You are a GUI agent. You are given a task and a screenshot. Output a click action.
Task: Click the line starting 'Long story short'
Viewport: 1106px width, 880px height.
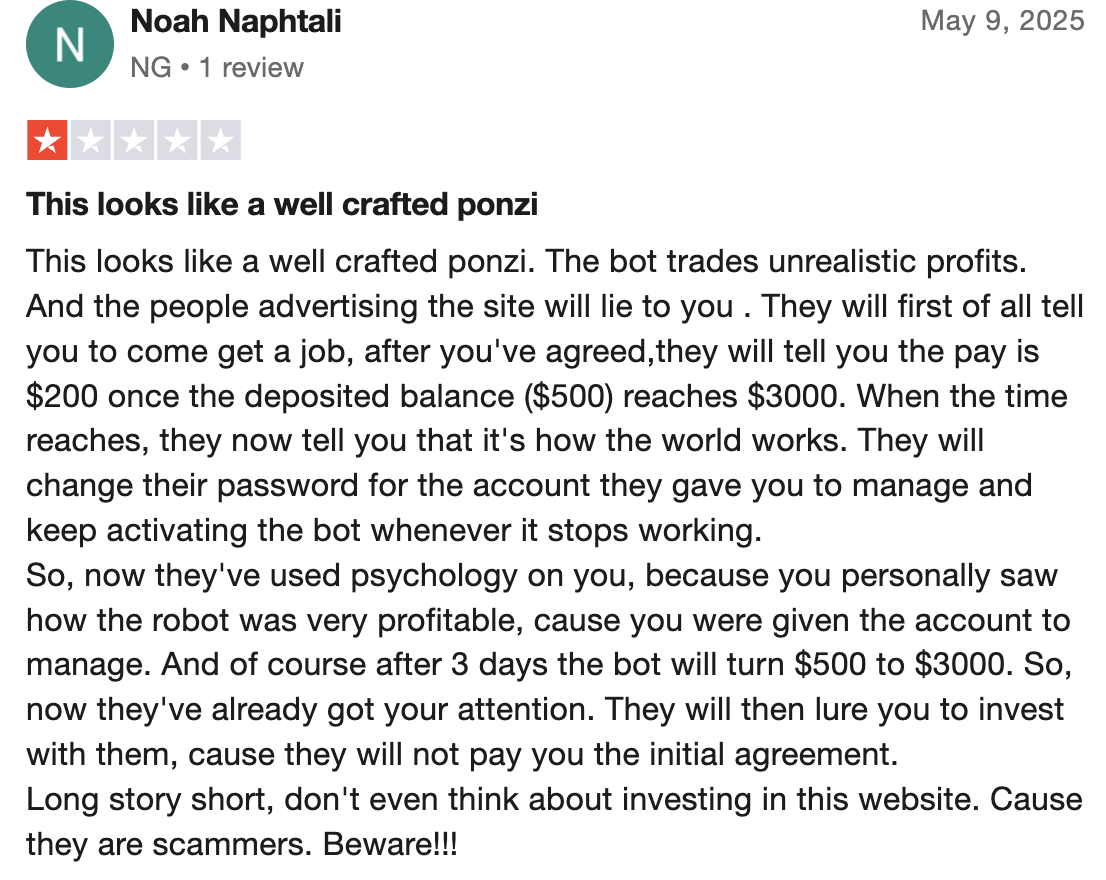coord(554,800)
